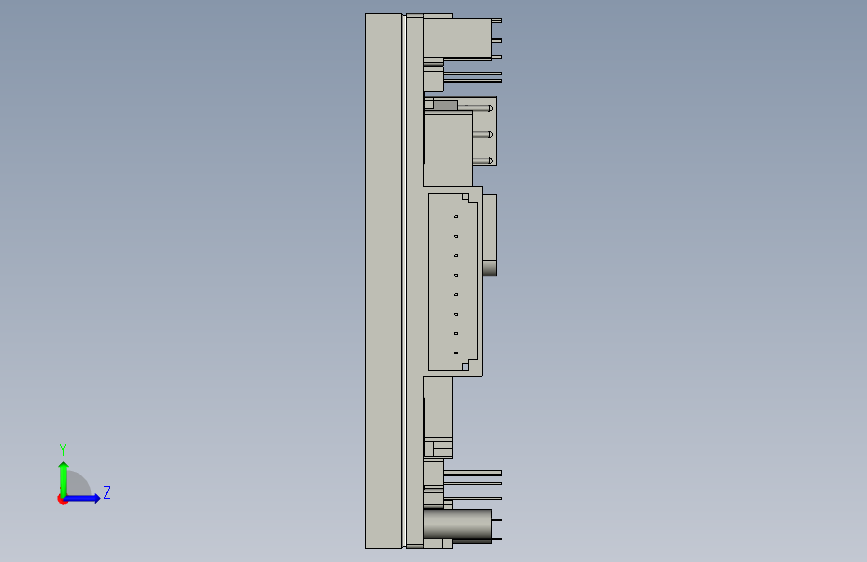Click the blue Z axis arrow on the triad

pyautogui.click(x=83, y=498)
